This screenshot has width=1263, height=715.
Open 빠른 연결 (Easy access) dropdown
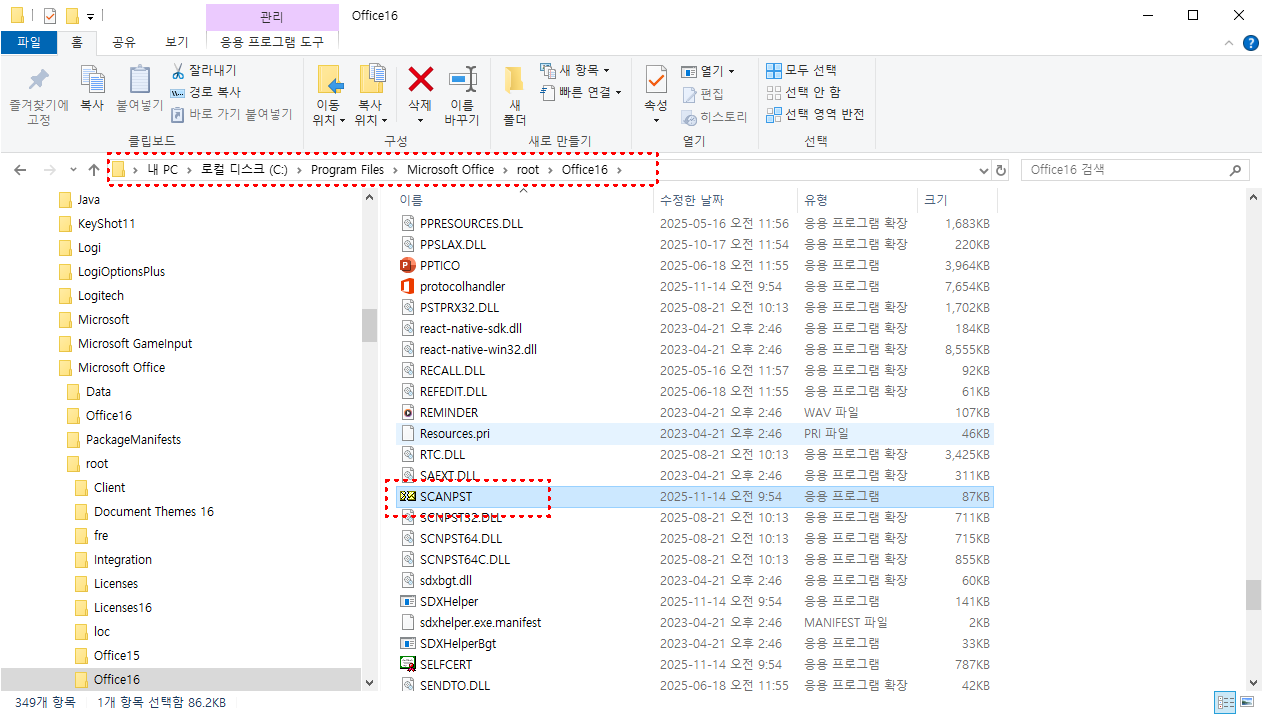(x=580, y=92)
